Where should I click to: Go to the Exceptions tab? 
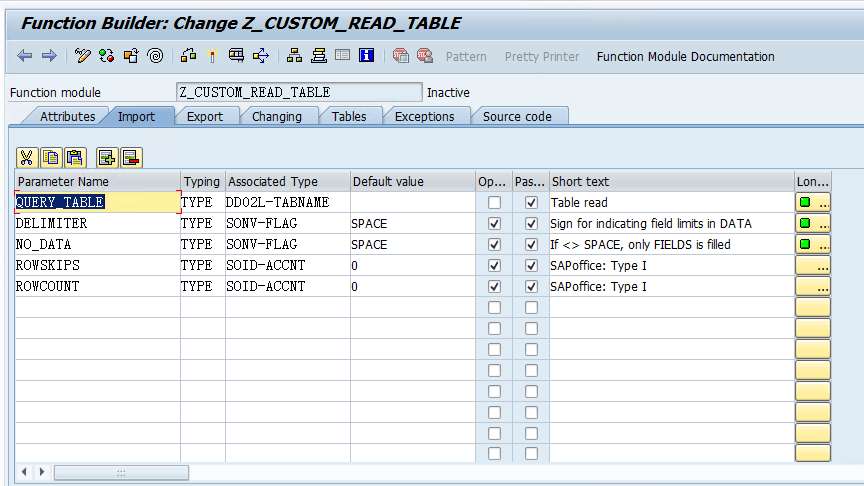coord(424,116)
